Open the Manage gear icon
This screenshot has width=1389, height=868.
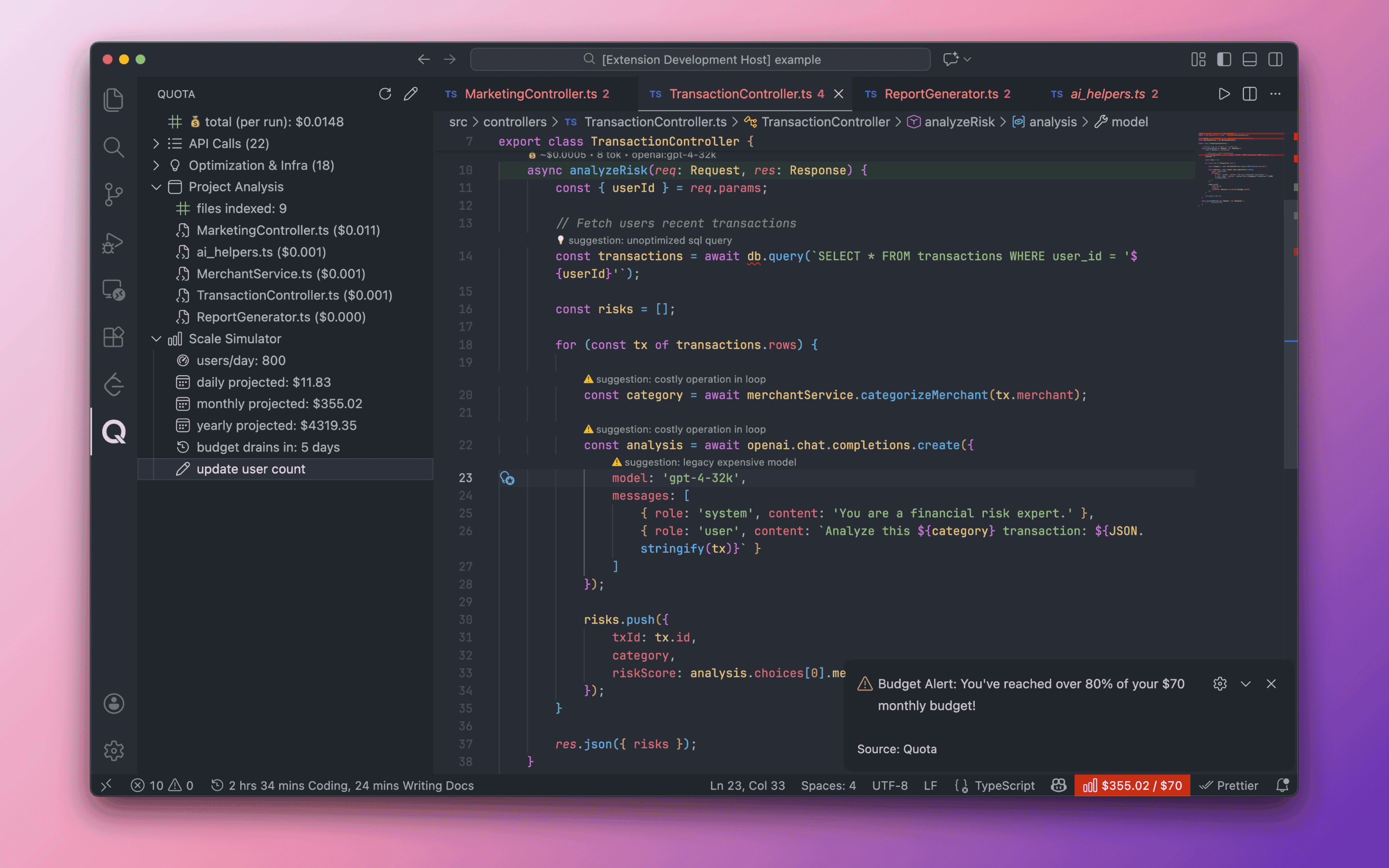[x=114, y=750]
